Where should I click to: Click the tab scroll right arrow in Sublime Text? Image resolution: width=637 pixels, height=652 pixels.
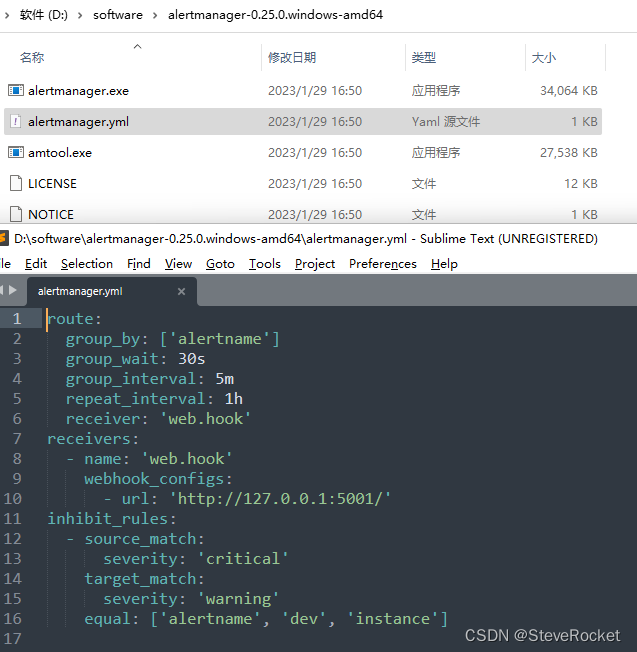tap(13, 290)
